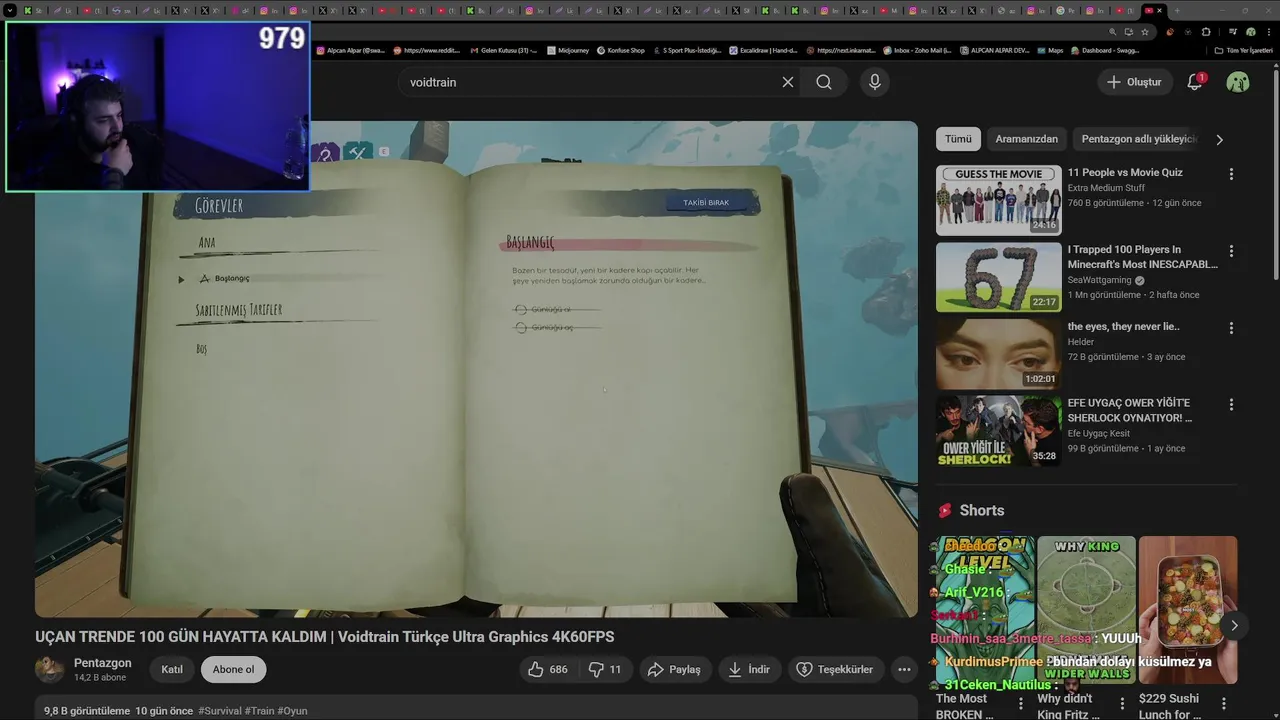Open the tab search dropdown arrow
Image resolution: width=1280 pixels, height=720 pixels.
click(x=10, y=10)
